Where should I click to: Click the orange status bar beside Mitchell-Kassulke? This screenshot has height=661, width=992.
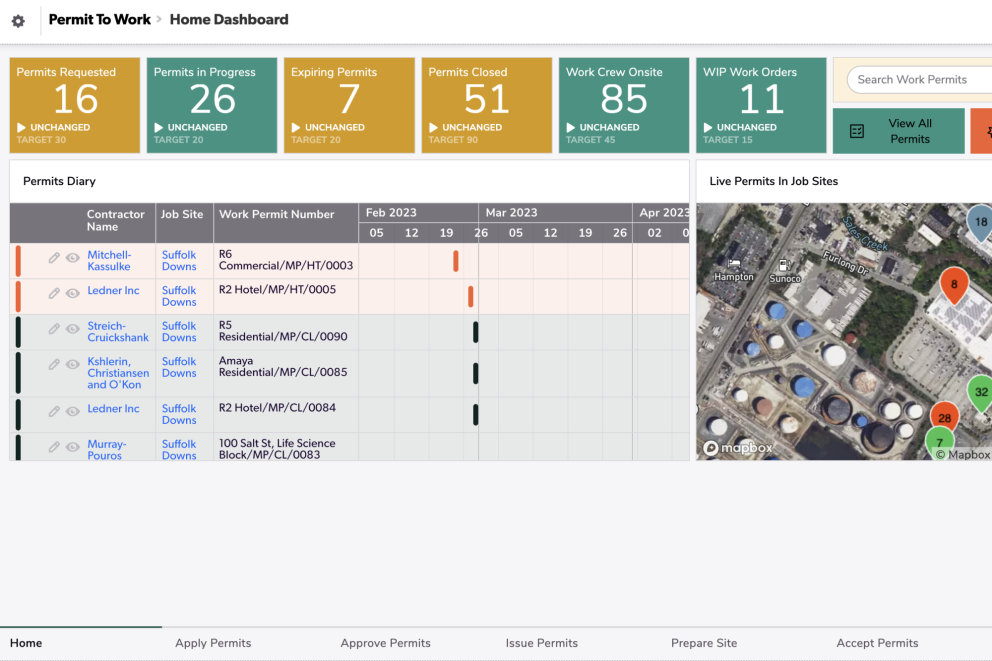[17, 259]
